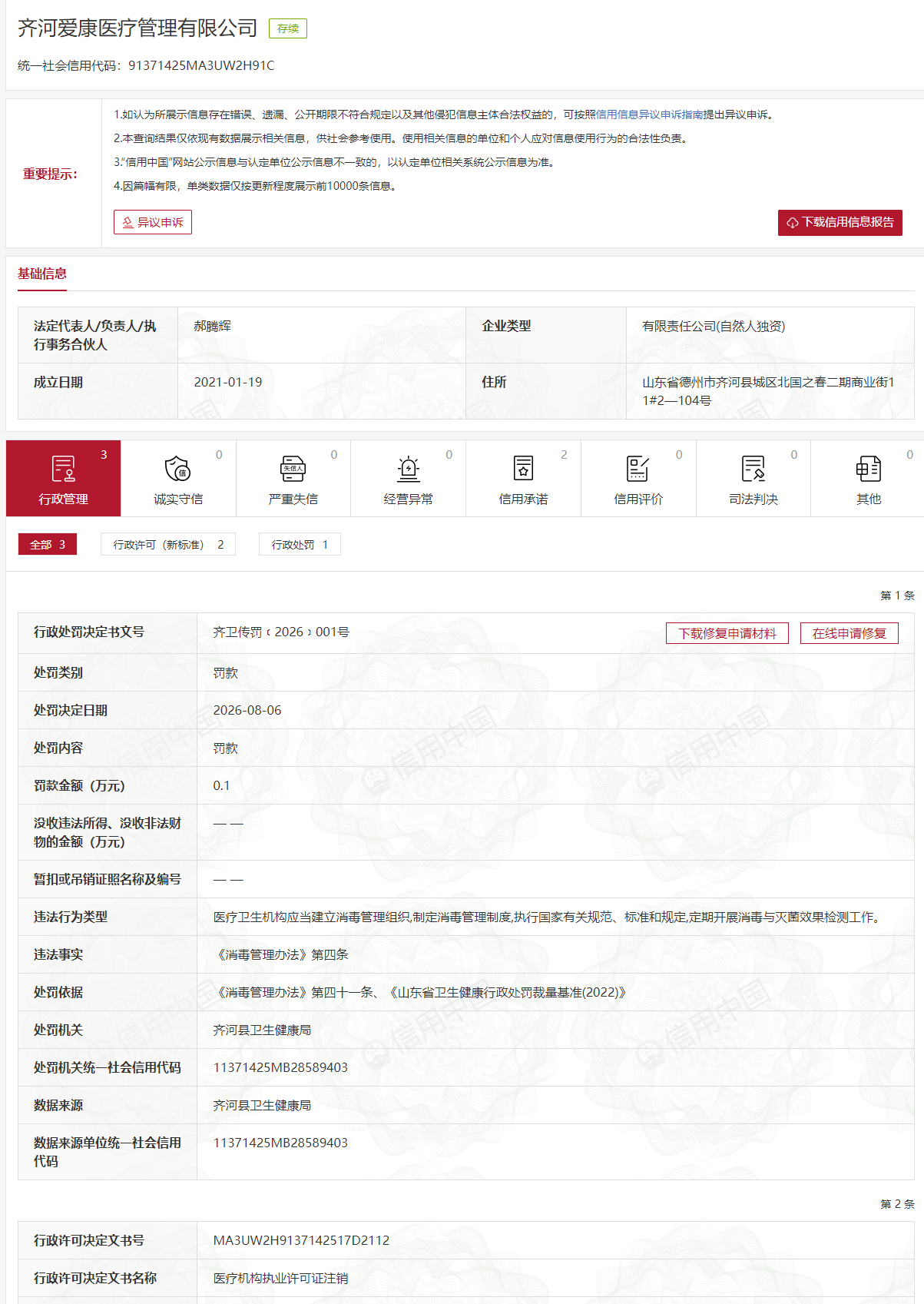Click the 异议申诉 button
924x1304 pixels.
(153, 222)
